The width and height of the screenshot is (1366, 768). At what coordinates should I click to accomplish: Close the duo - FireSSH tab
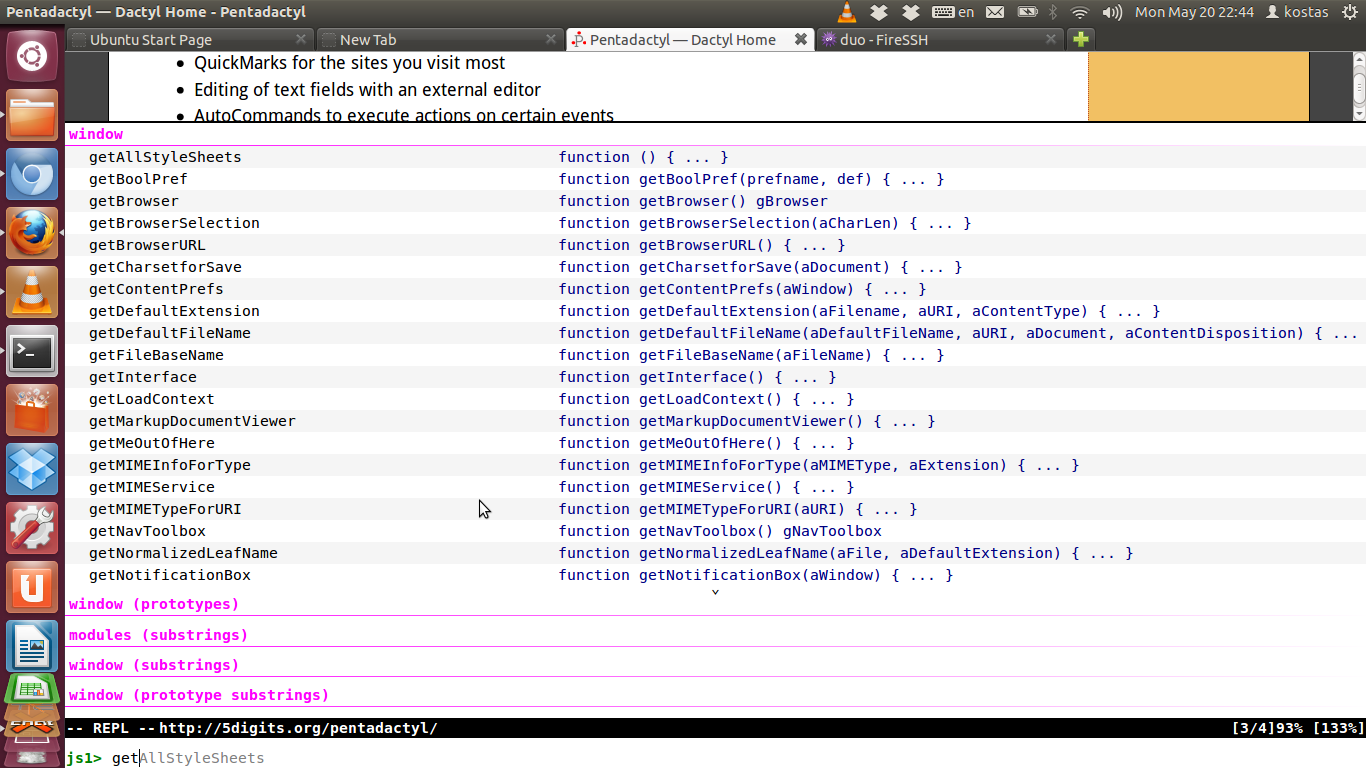tap(1051, 39)
